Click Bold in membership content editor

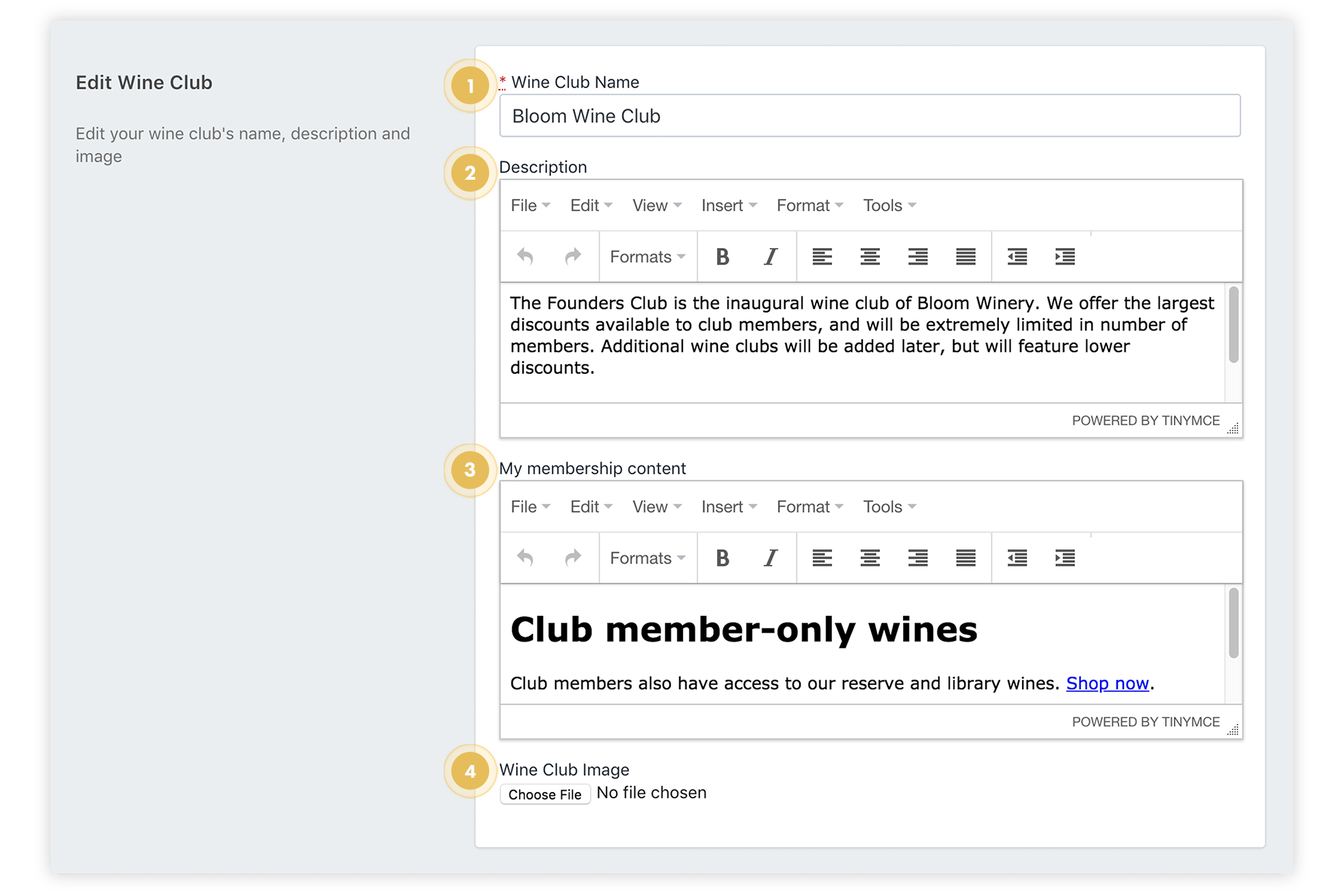(722, 558)
